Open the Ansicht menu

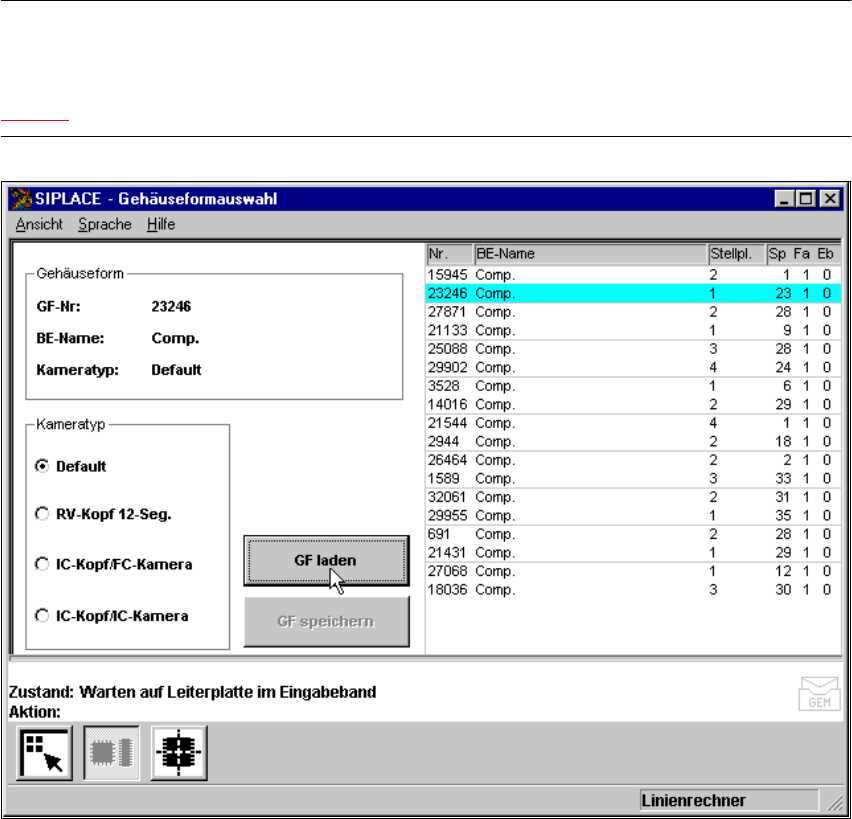(x=39, y=224)
